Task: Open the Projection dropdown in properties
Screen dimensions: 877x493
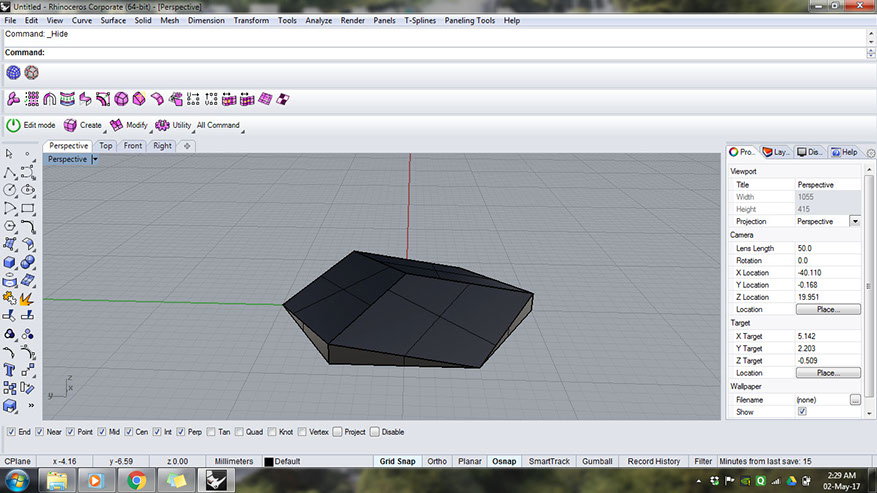Action: (854, 221)
